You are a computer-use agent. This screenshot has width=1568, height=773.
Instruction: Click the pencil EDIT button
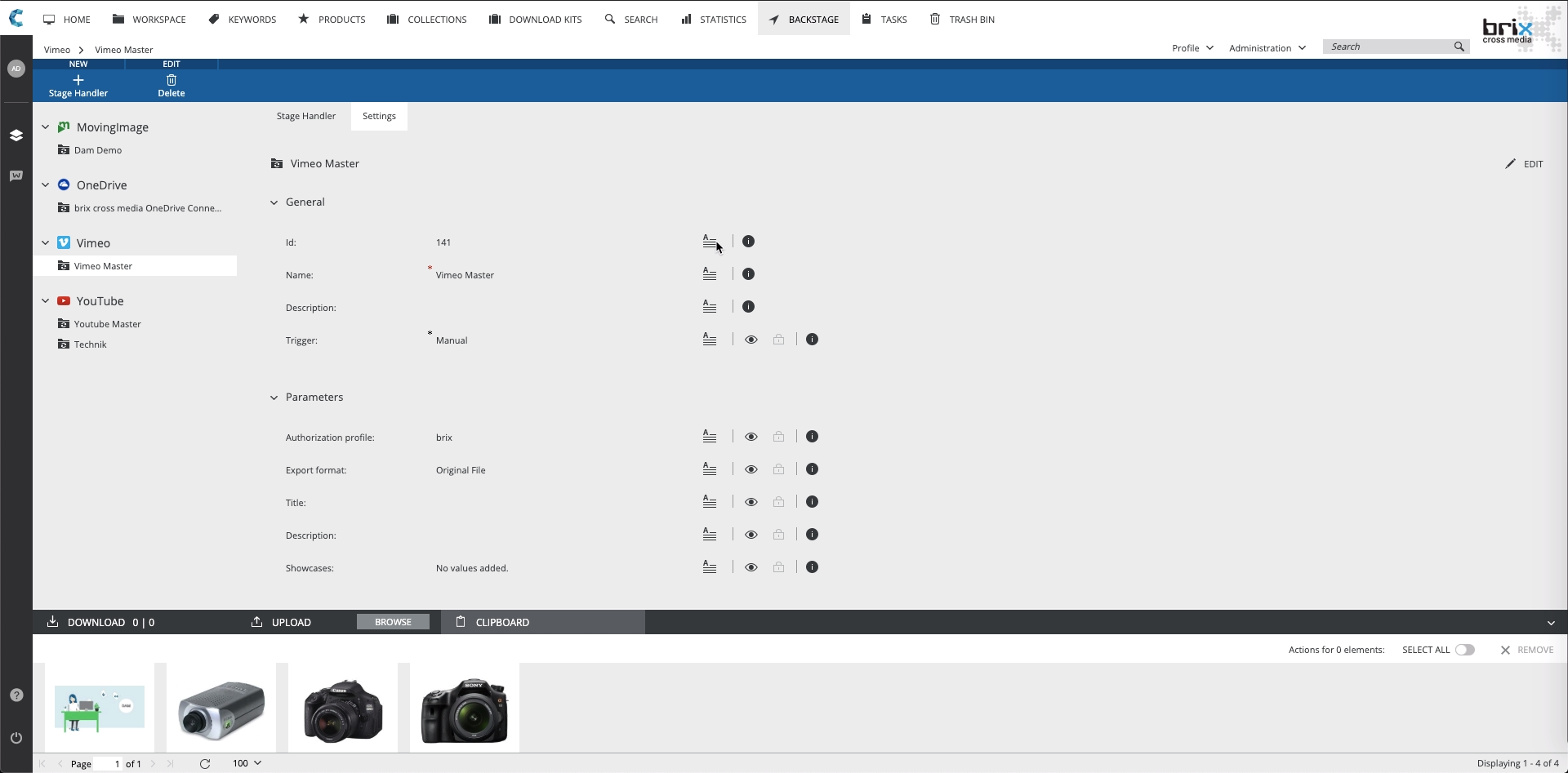tap(1524, 164)
